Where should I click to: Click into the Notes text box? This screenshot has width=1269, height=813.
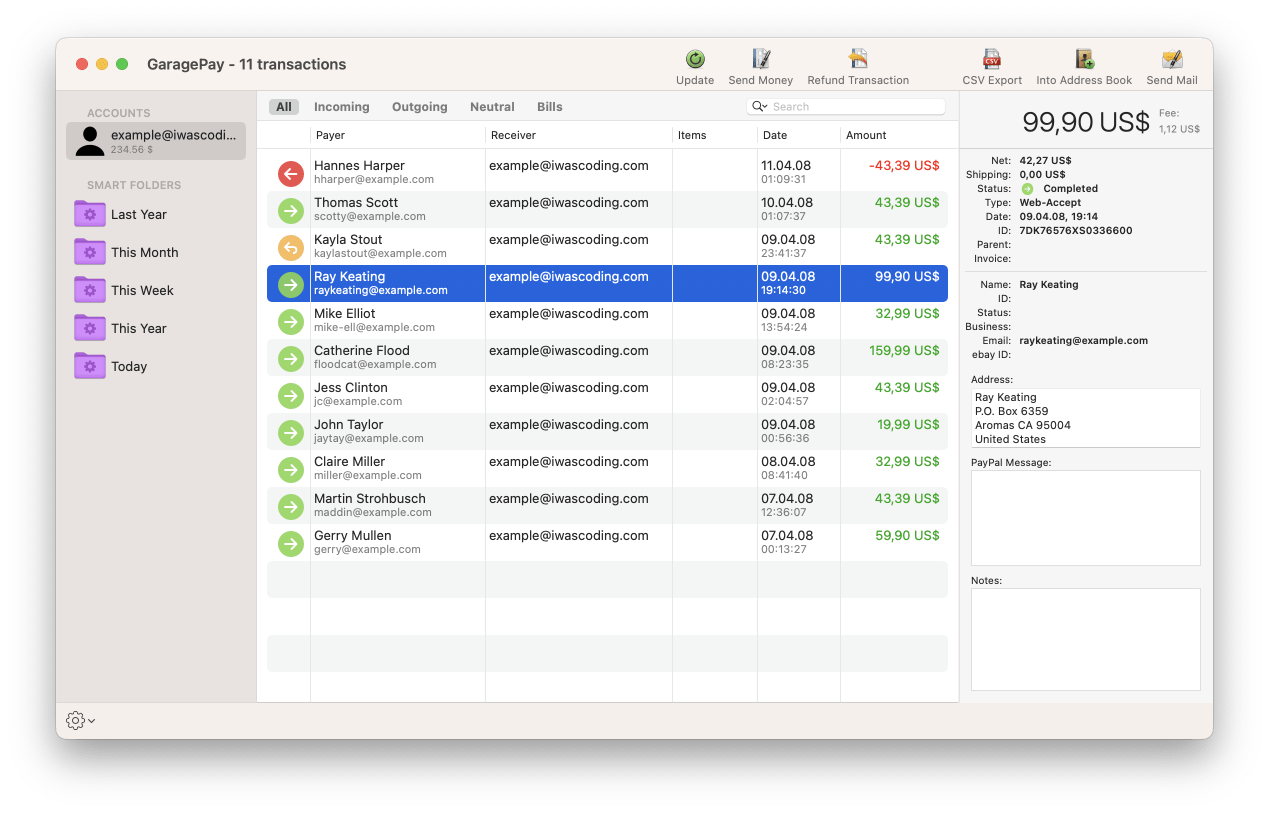pyautogui.click(x=1086, y=639)
